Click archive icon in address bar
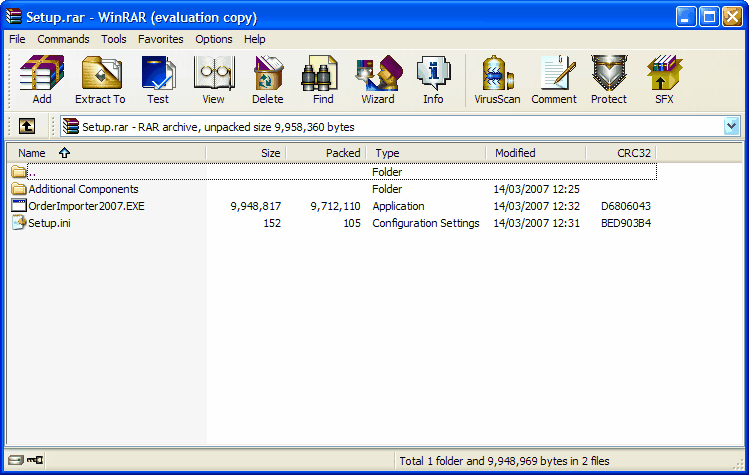Image resolution: width=749 pixels, height=475 pixels. tap(71, 127)
